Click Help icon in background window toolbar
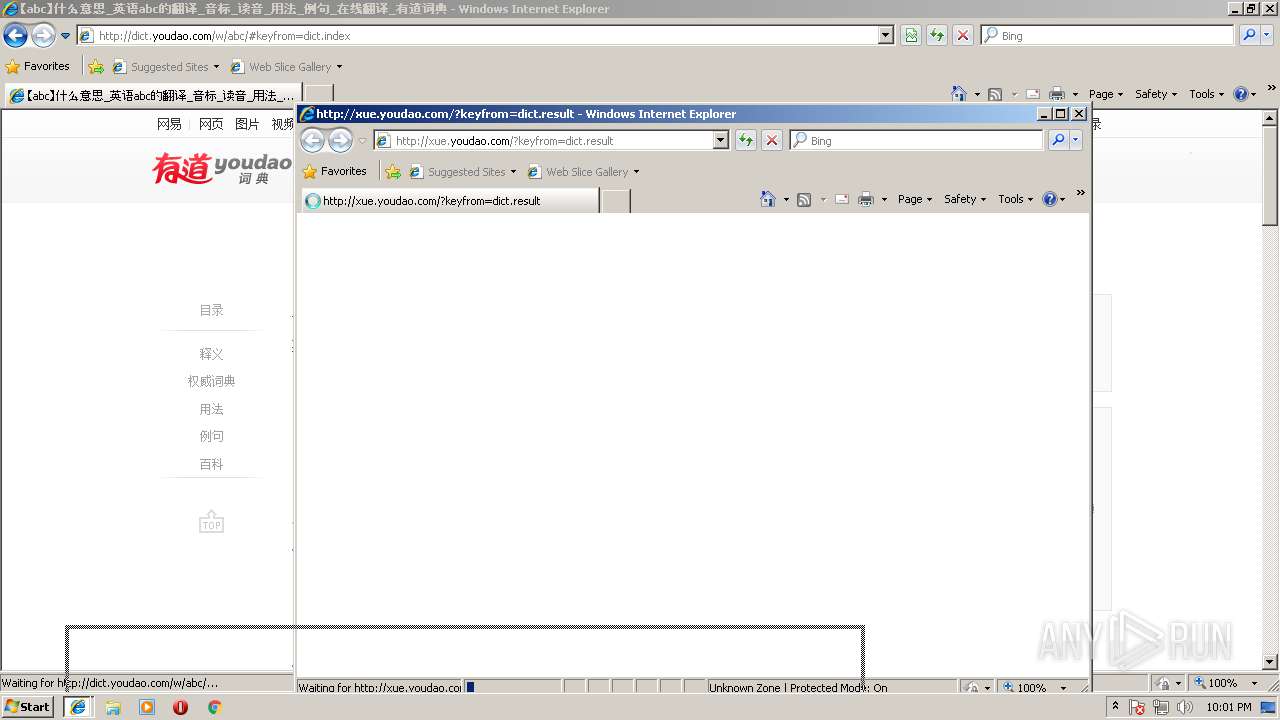Image resolution: width=1280 pixels, height=720 pixels. (x=1241, y=94)
